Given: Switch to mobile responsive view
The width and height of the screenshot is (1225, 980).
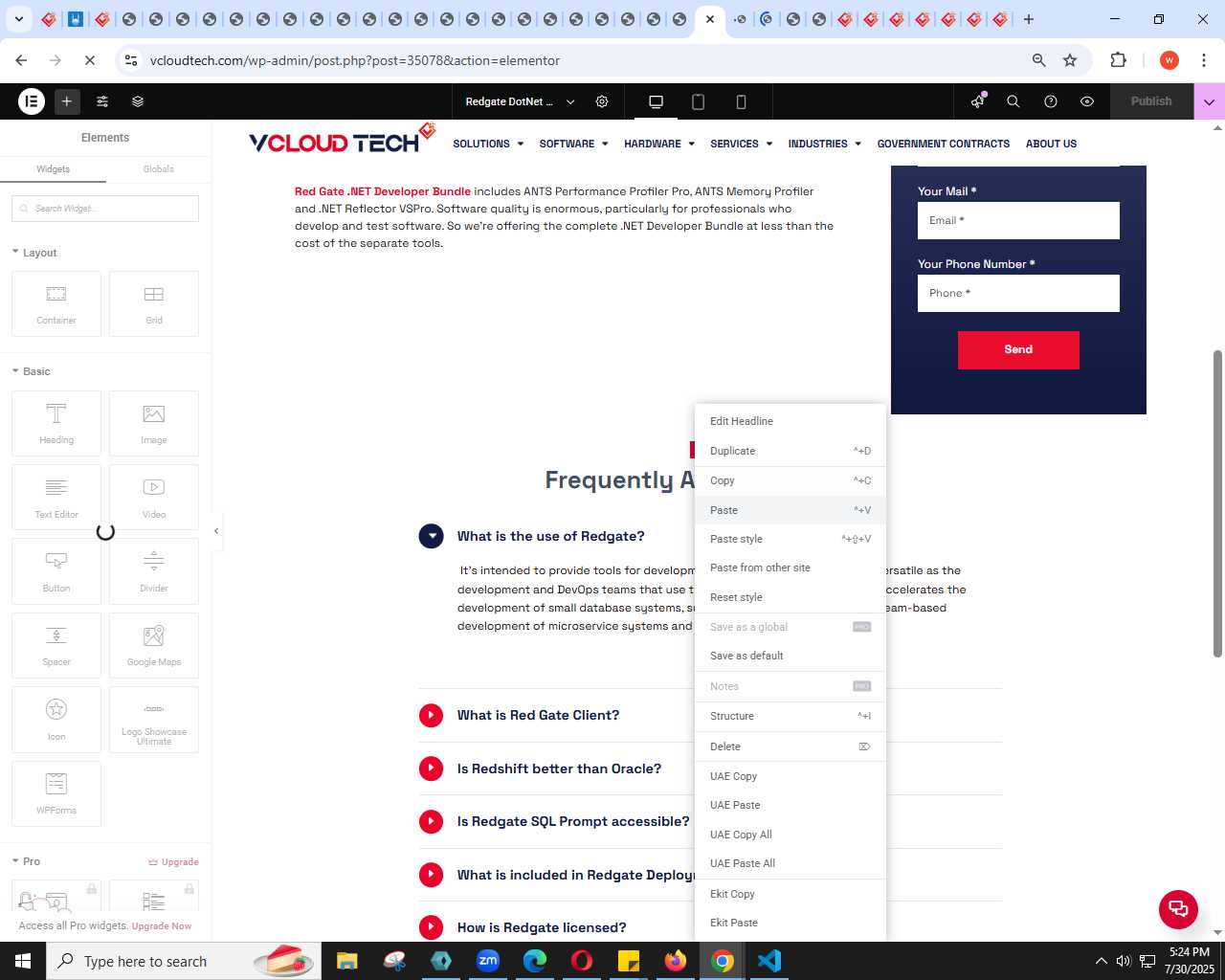Looking at the screenshot, I should [x=741, y=101].
